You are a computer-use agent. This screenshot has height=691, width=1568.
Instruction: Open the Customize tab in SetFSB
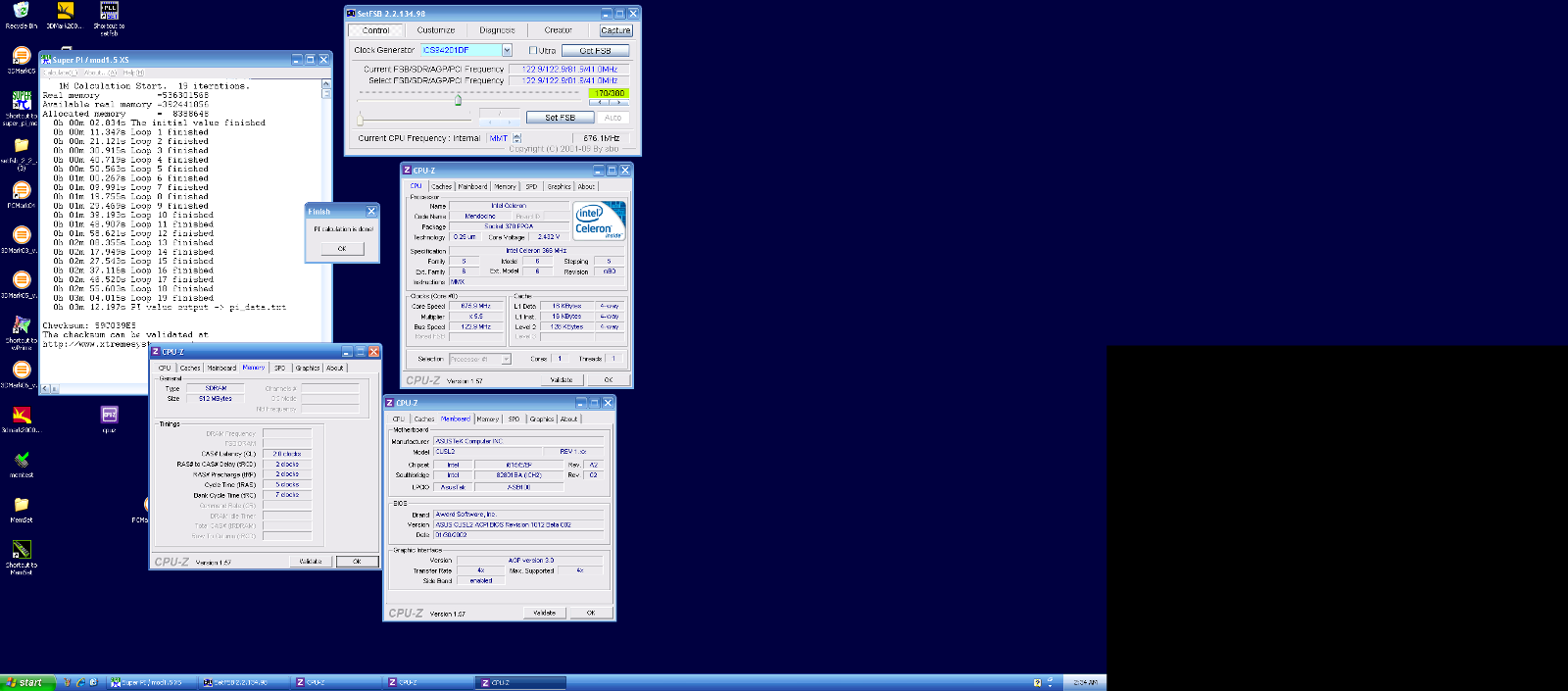tap(436, 30)
